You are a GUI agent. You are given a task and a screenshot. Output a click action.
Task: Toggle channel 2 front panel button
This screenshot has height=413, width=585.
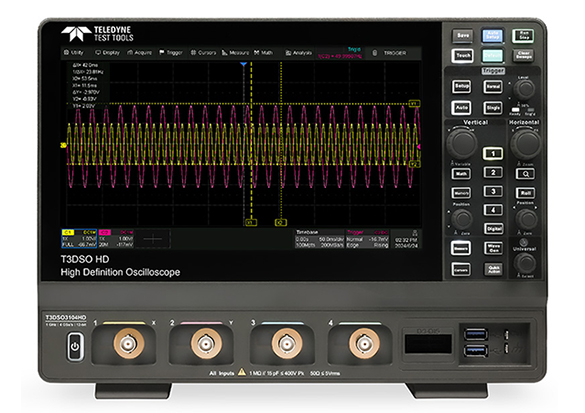coord(493,172)
